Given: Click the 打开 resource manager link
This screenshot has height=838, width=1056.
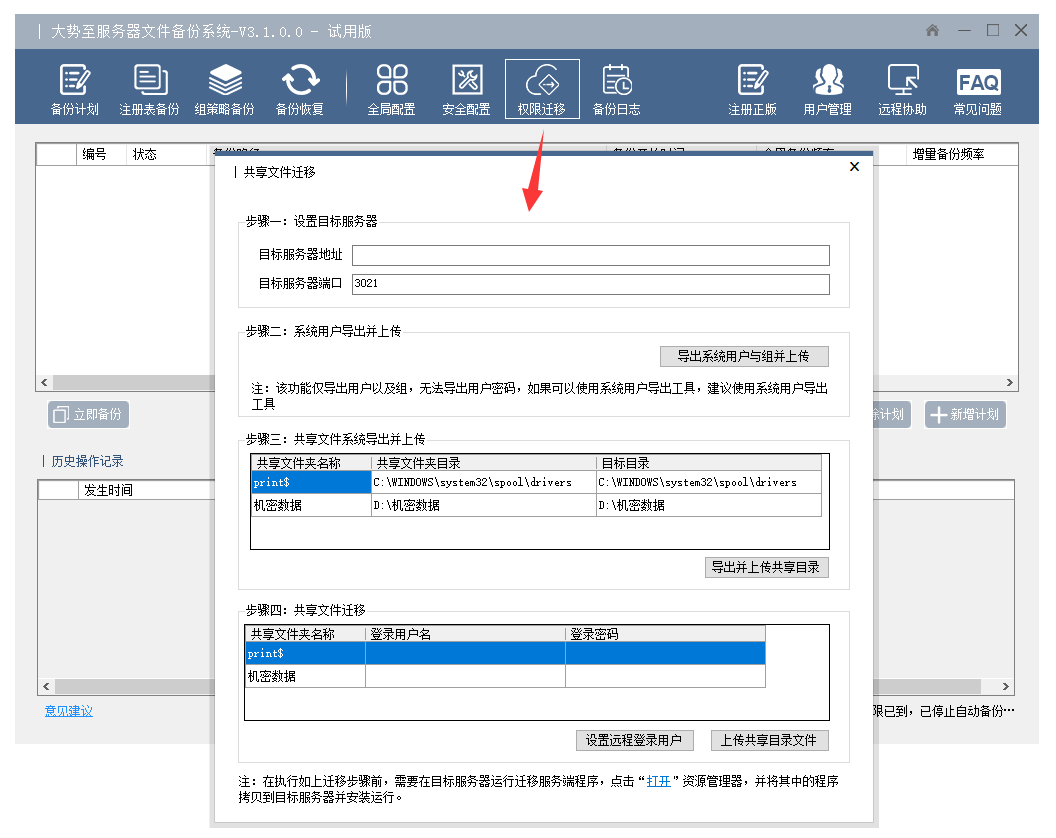Looking at the screenshot, I should [x=658, y=781].
